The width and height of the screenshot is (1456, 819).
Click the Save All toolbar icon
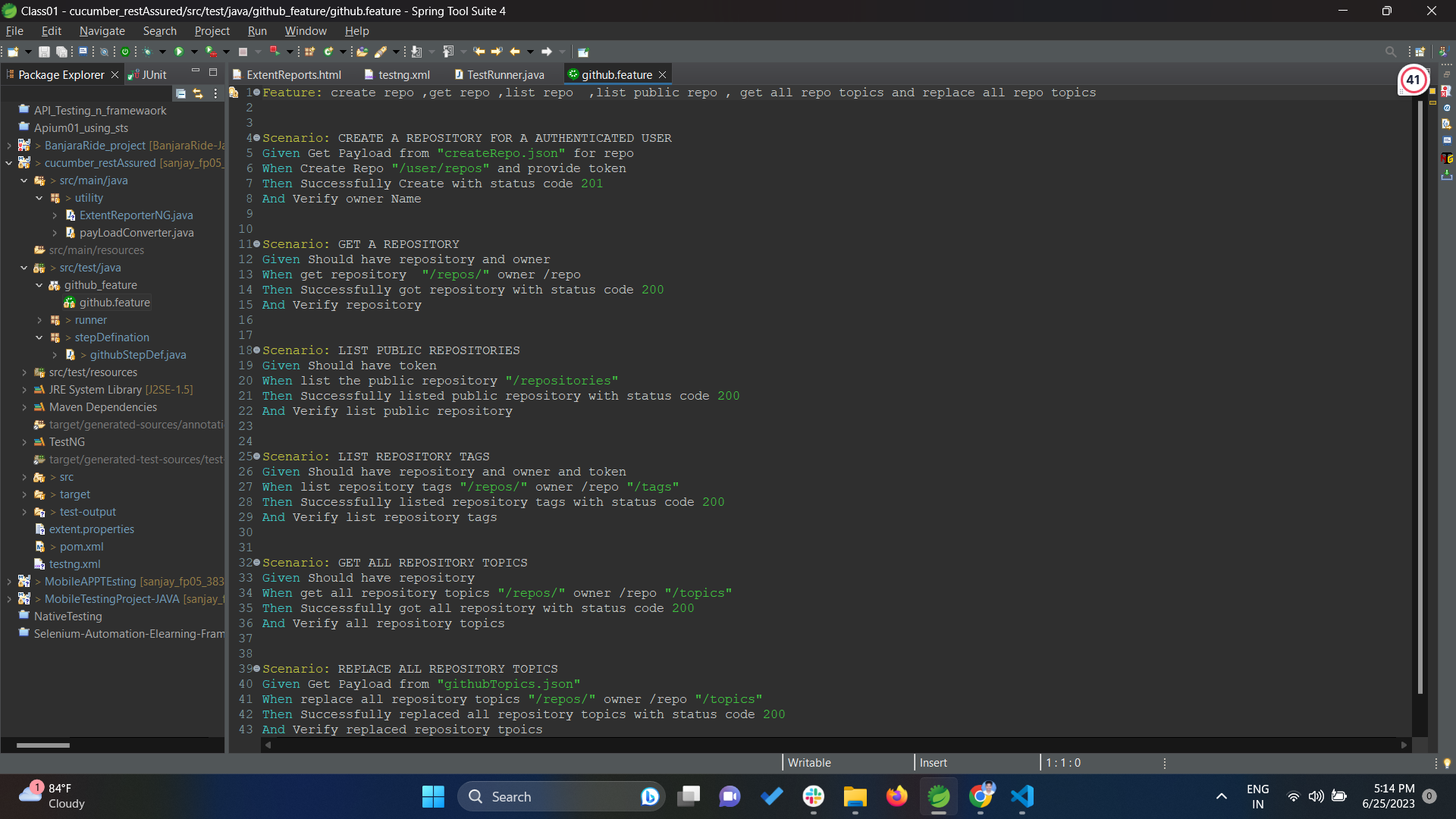click(61, 52)
